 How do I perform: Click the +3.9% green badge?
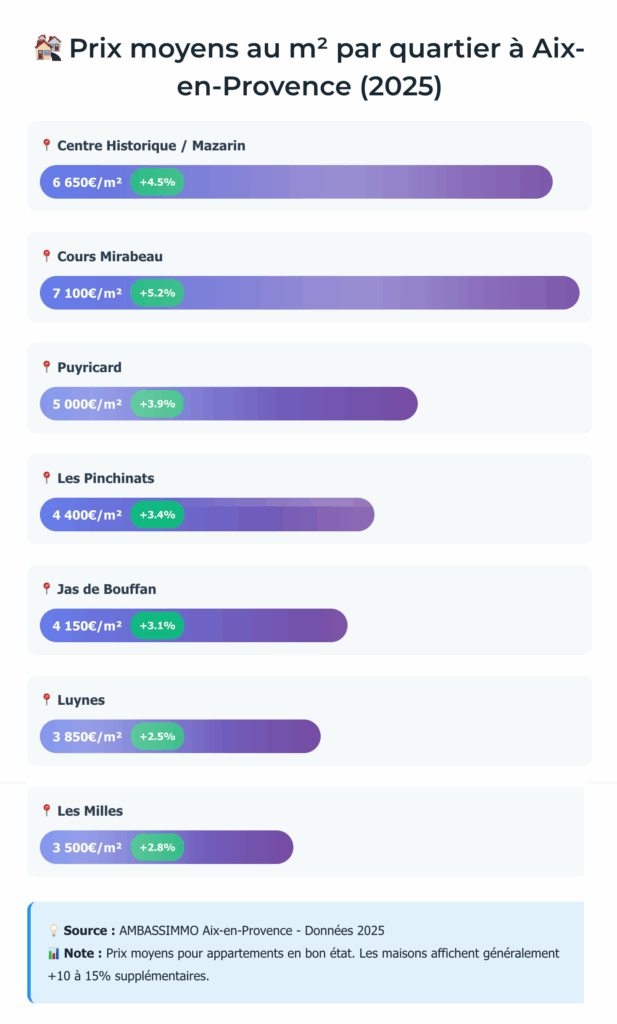coord(157,404)
